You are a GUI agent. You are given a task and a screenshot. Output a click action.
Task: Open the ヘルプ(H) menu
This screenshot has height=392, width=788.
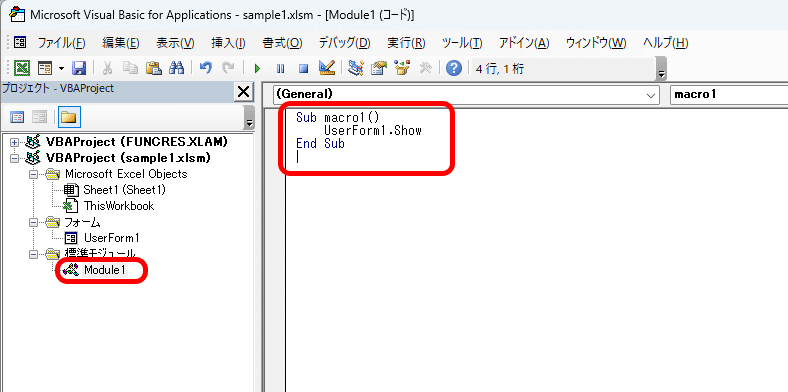(x=665, y=43)
